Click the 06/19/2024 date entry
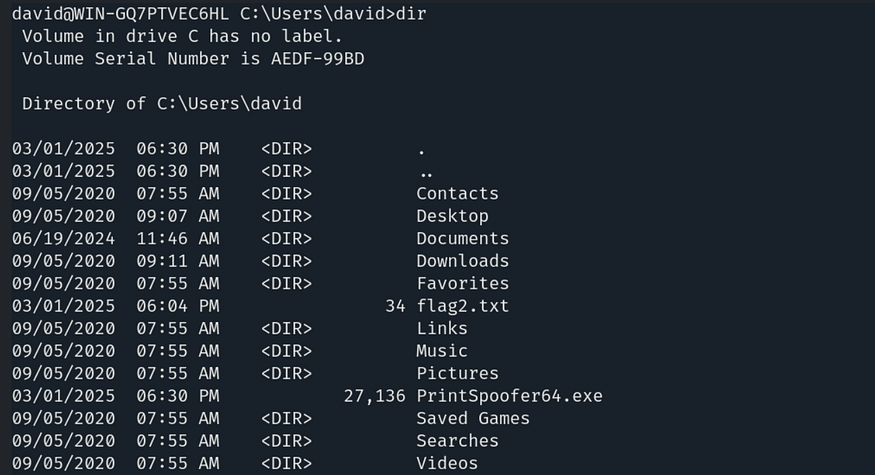The height and width of the screenshot is (475, 875). [63, 239]
